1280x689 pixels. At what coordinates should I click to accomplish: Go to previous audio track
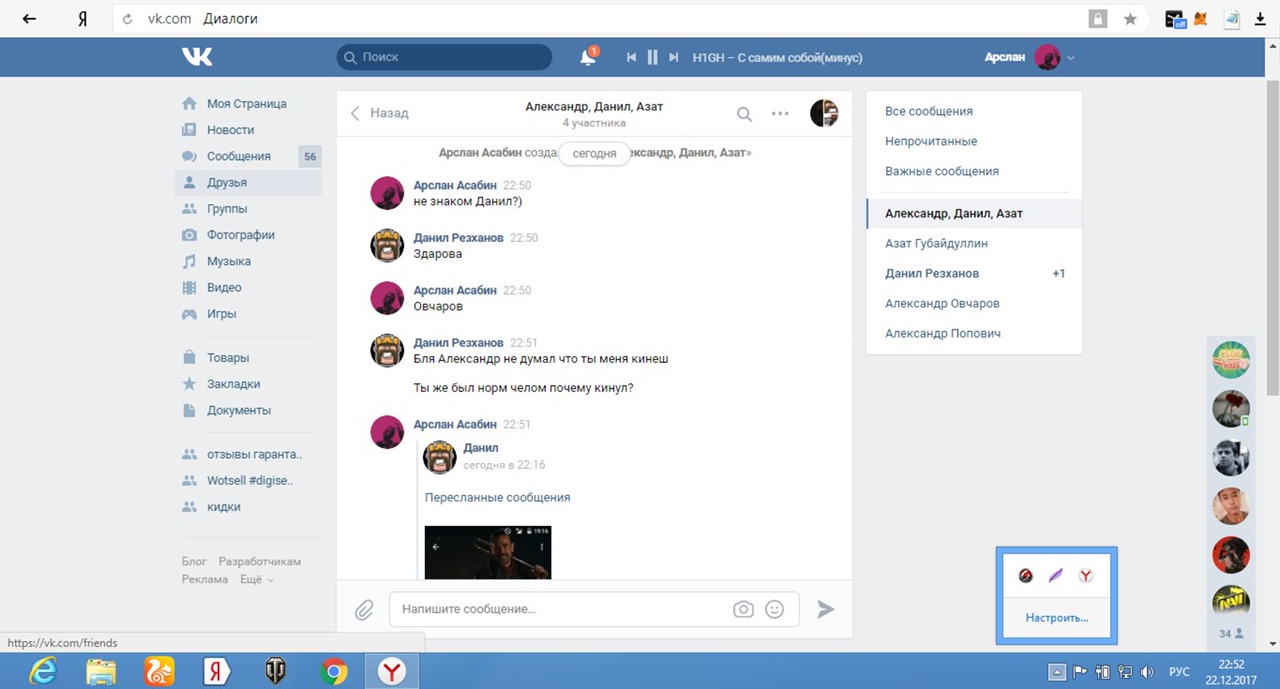[x=631, y=58]
